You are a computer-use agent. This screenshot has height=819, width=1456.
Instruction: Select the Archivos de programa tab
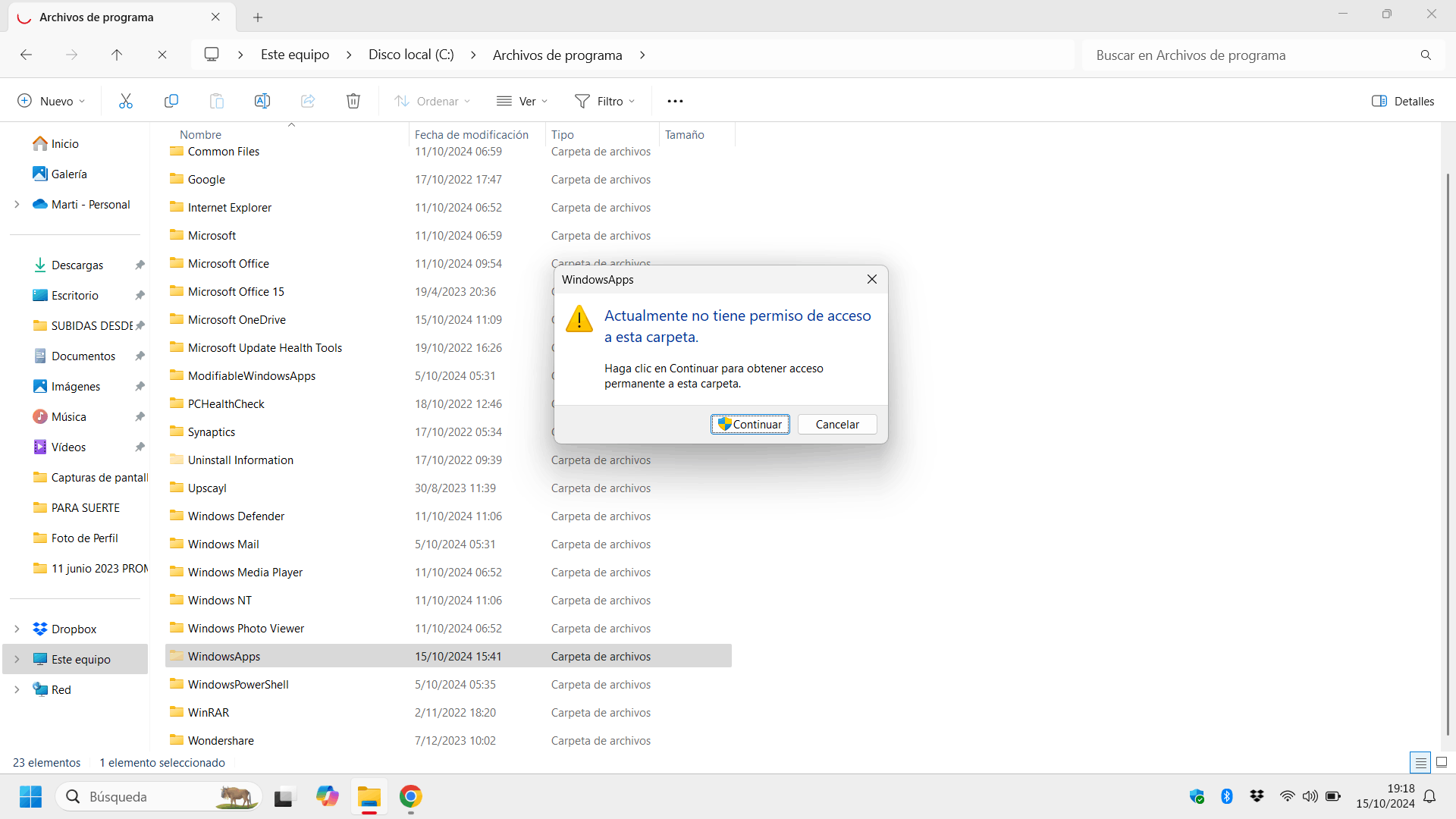click(121, 17)
